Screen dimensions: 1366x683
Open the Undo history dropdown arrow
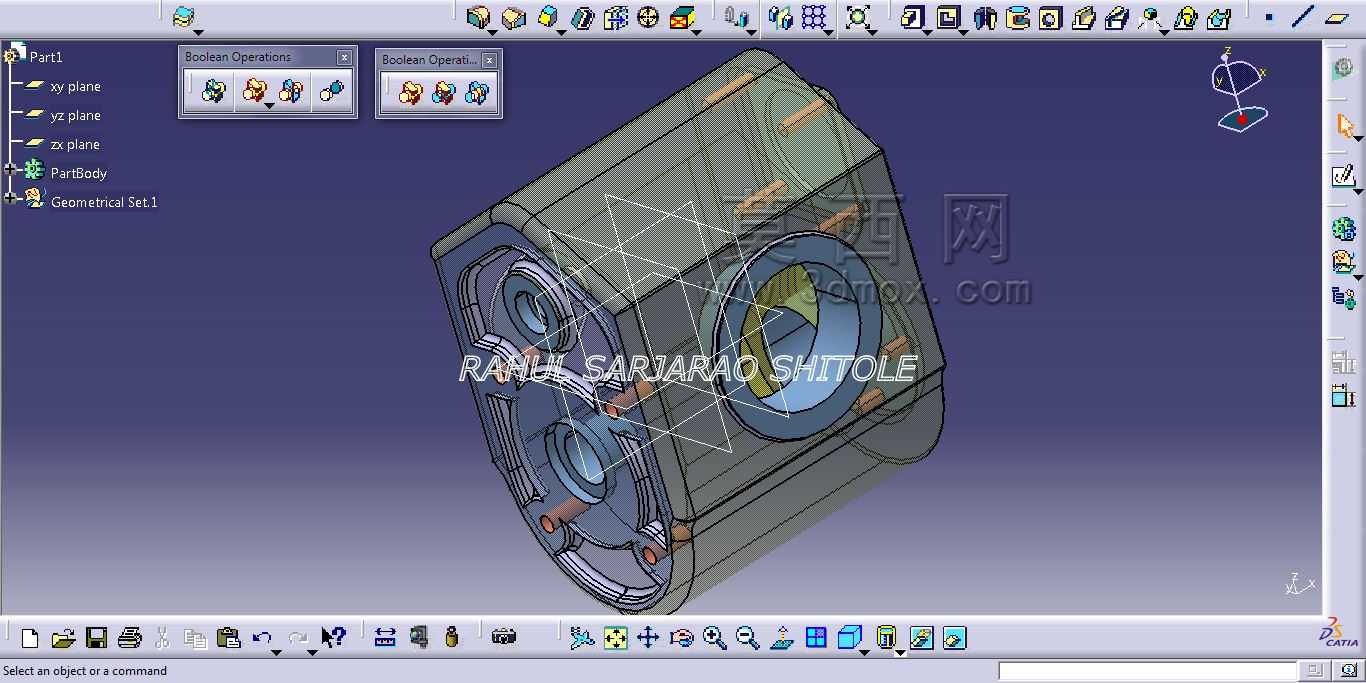276,652
